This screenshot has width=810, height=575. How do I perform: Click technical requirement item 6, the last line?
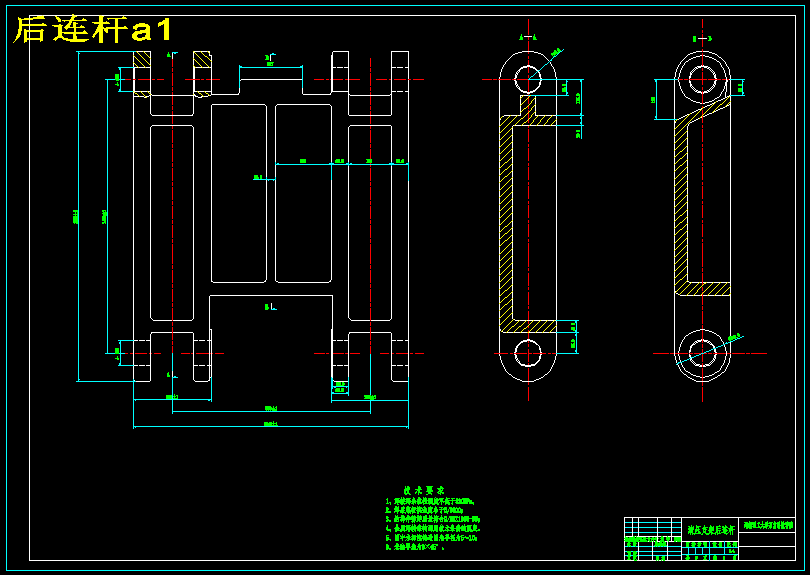point(415,547)
